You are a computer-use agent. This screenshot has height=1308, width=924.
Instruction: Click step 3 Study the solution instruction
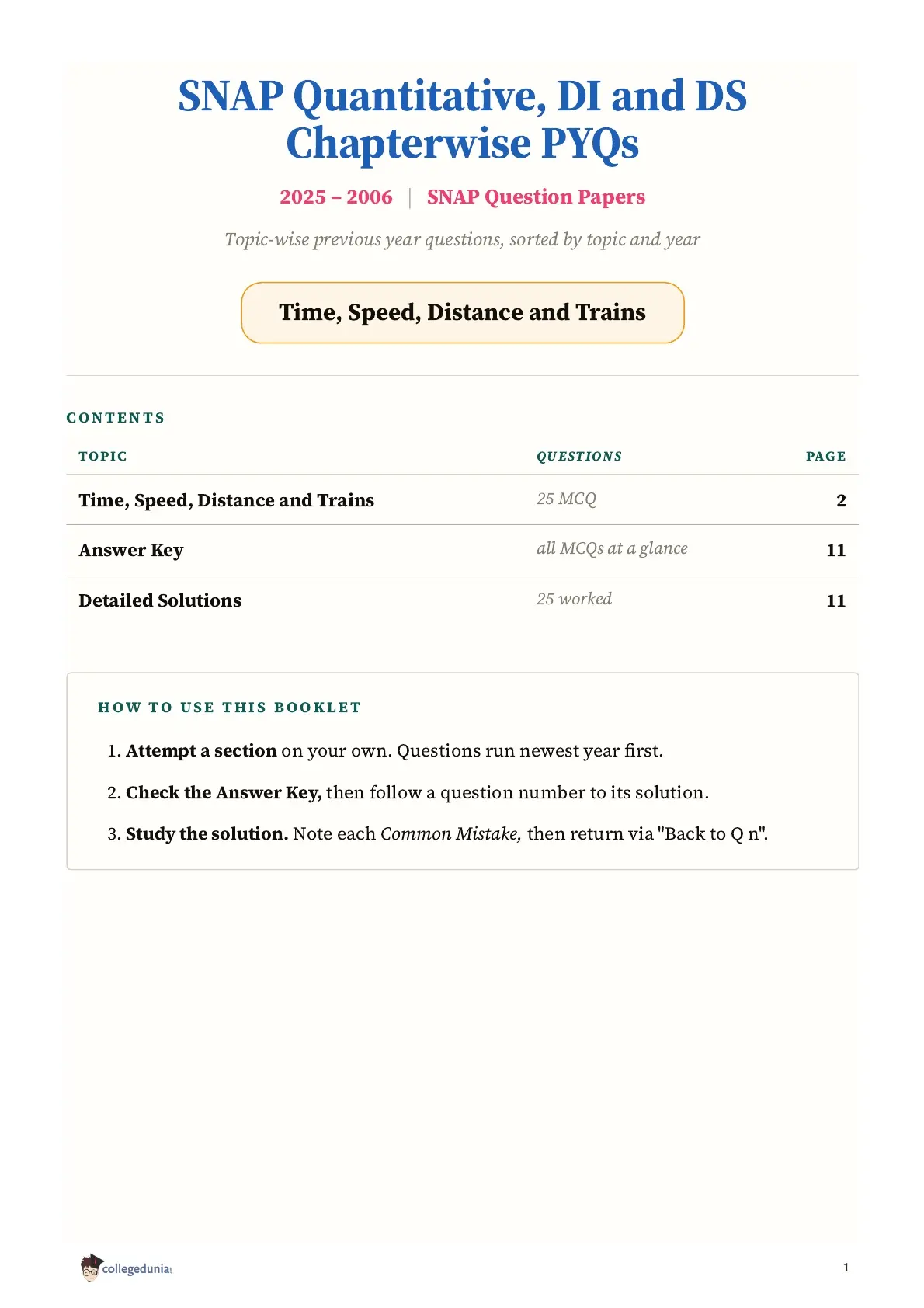click(438, 833)
